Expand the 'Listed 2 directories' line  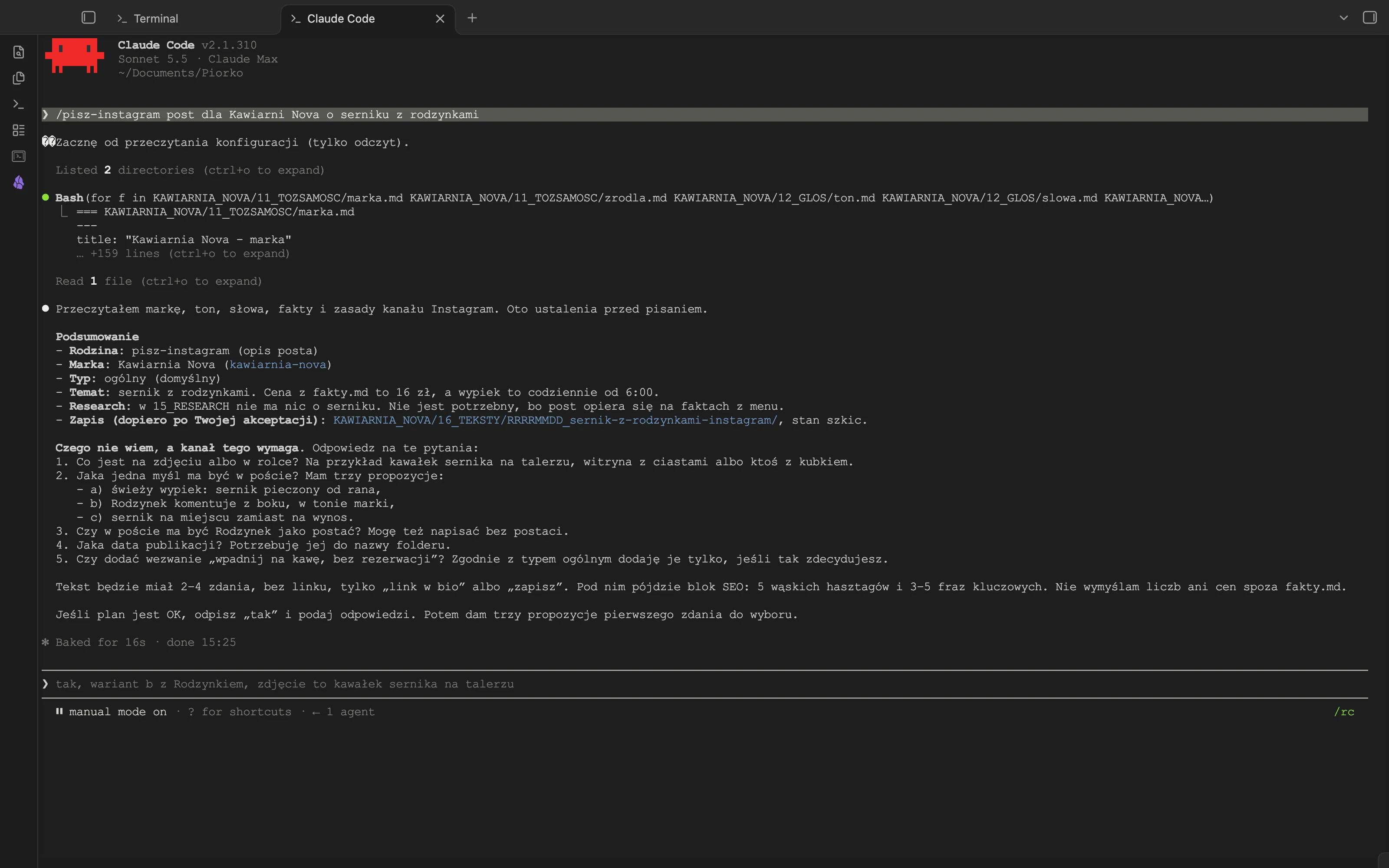click(190, 171)
